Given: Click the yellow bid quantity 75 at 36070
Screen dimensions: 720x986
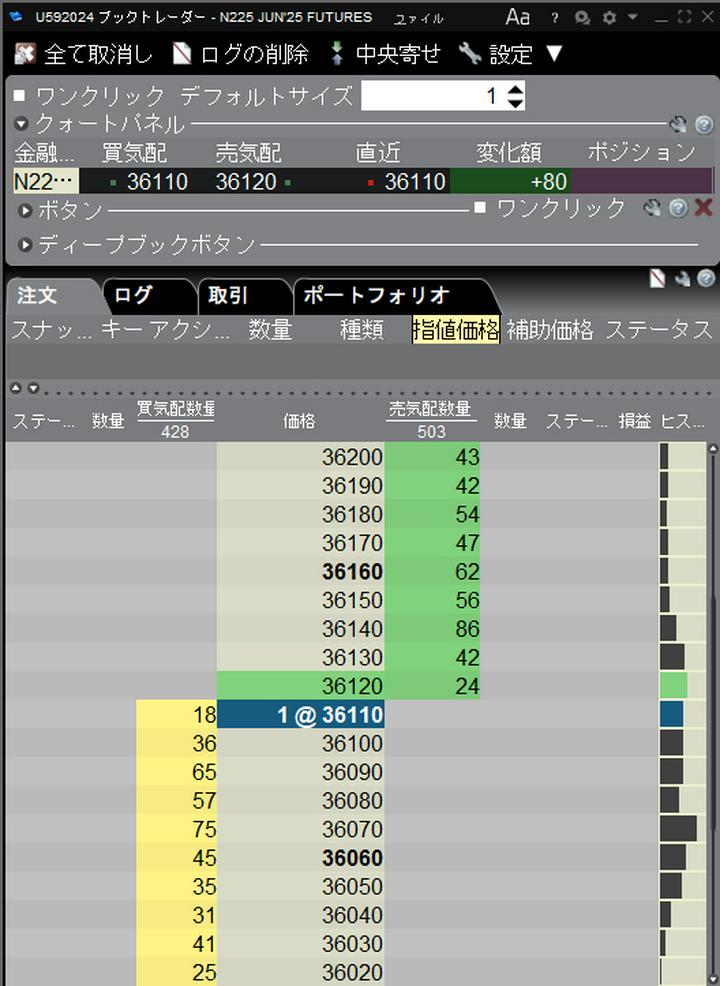Looking at the screenshot, I should pyautogui.click(x=176, y=829).
